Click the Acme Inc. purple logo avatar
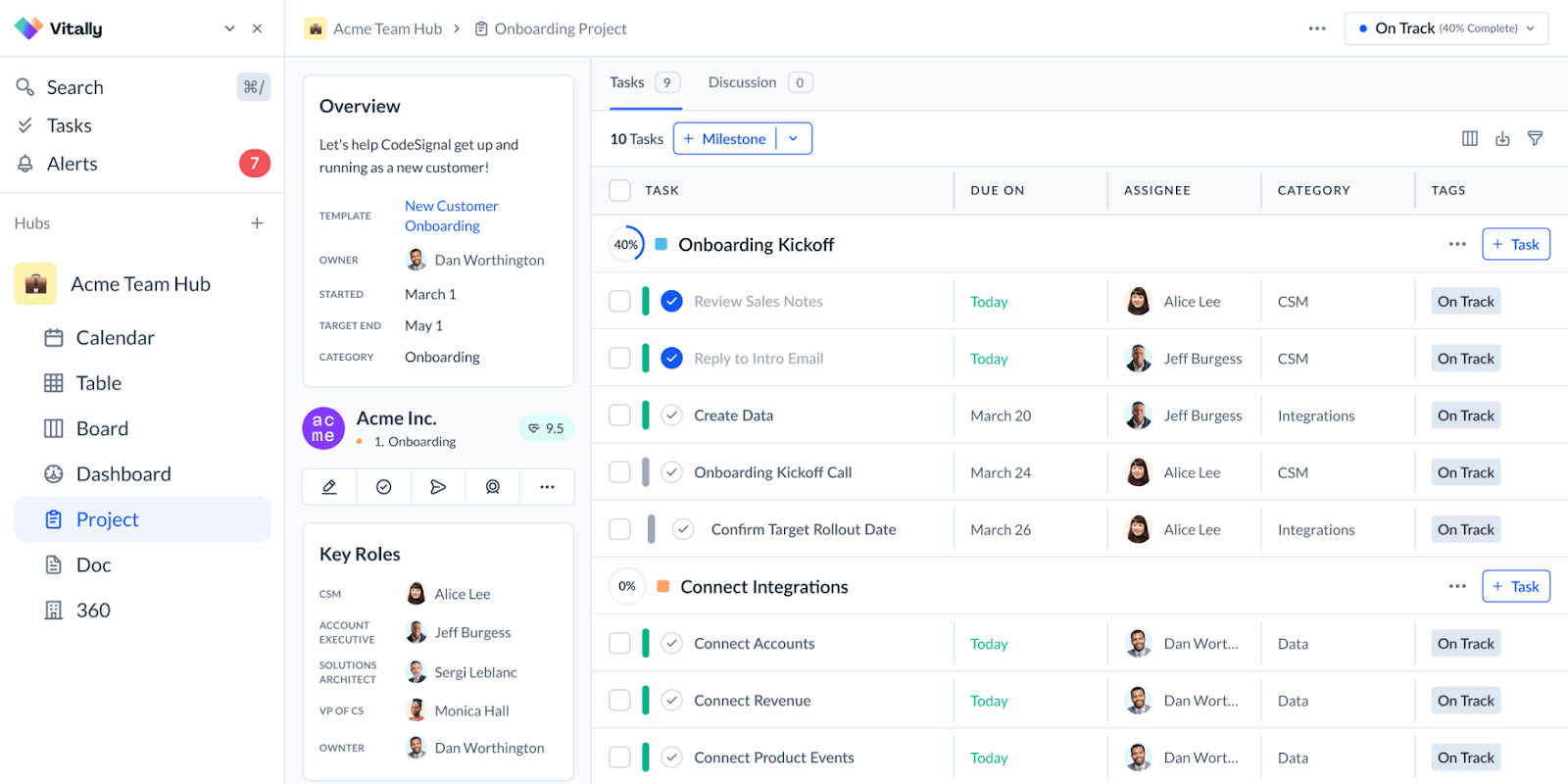The height and width of the screenshot is (784, 1568). (x=323, y=428)
